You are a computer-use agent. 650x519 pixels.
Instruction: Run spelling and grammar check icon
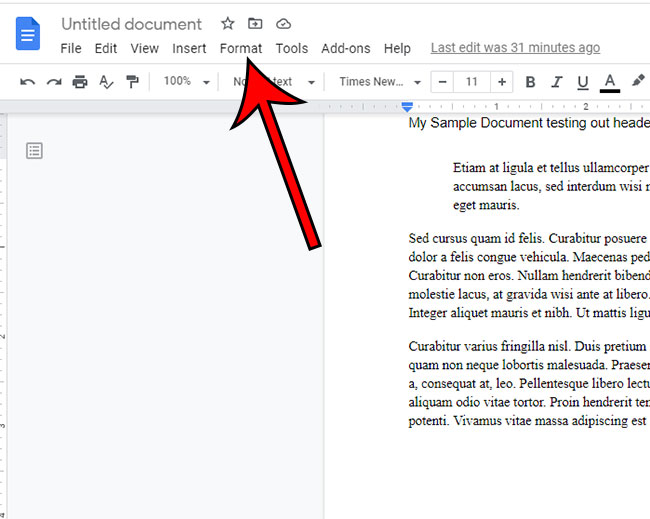106,82
